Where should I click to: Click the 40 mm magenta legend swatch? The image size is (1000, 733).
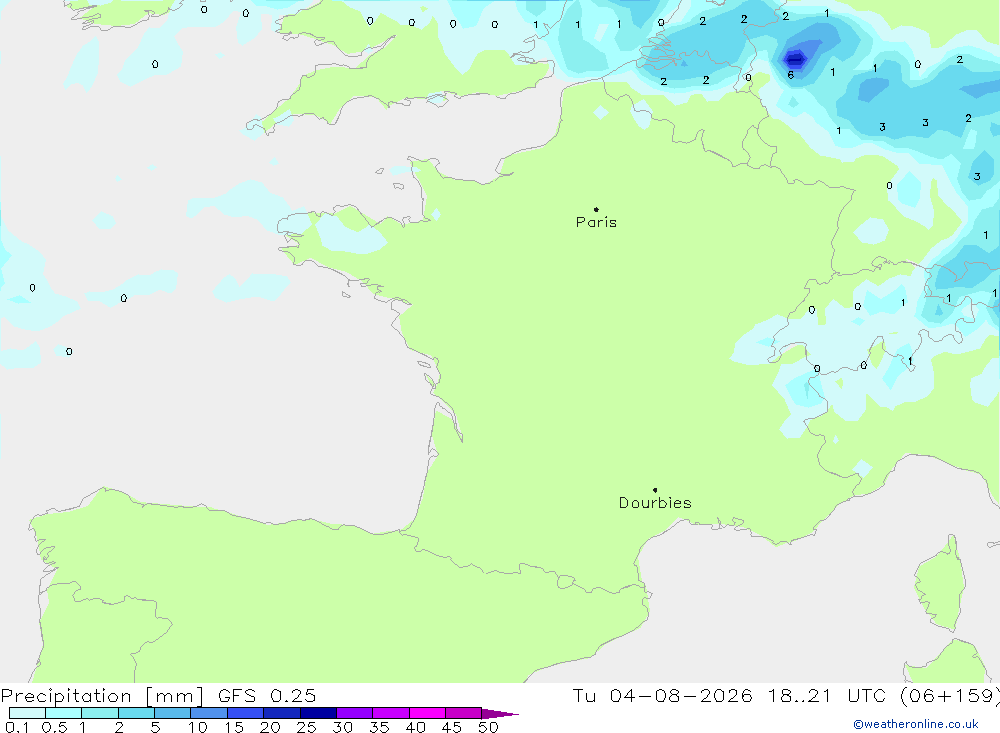tap(427, 713)
